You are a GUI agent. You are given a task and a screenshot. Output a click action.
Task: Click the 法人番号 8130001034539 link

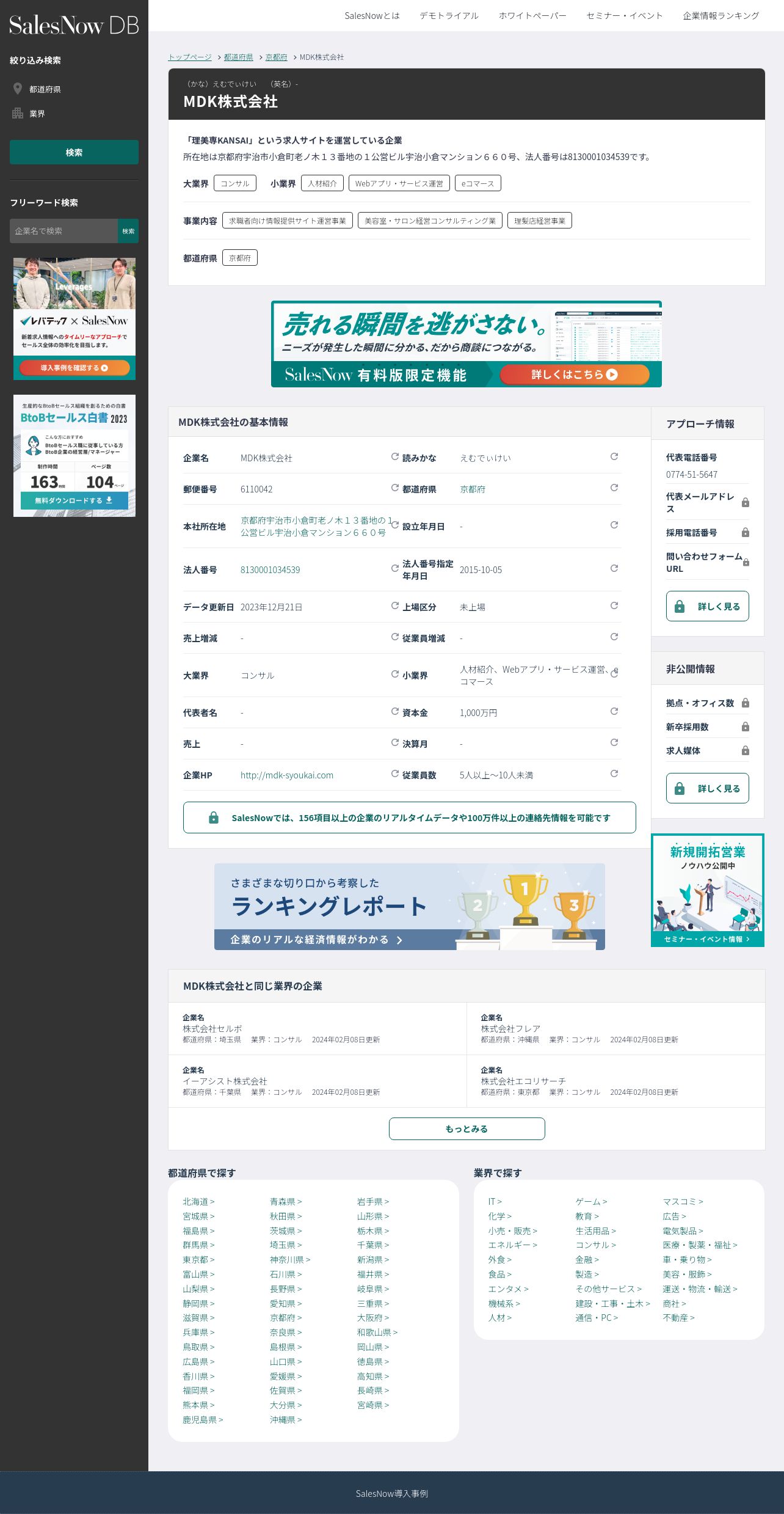[270, 569]
